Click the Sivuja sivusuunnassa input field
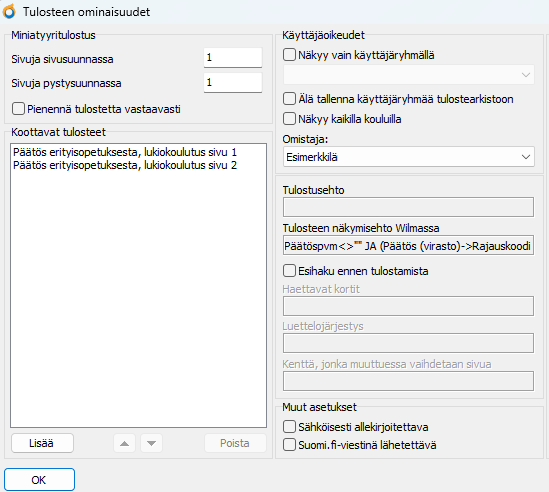 pos(233,58)
